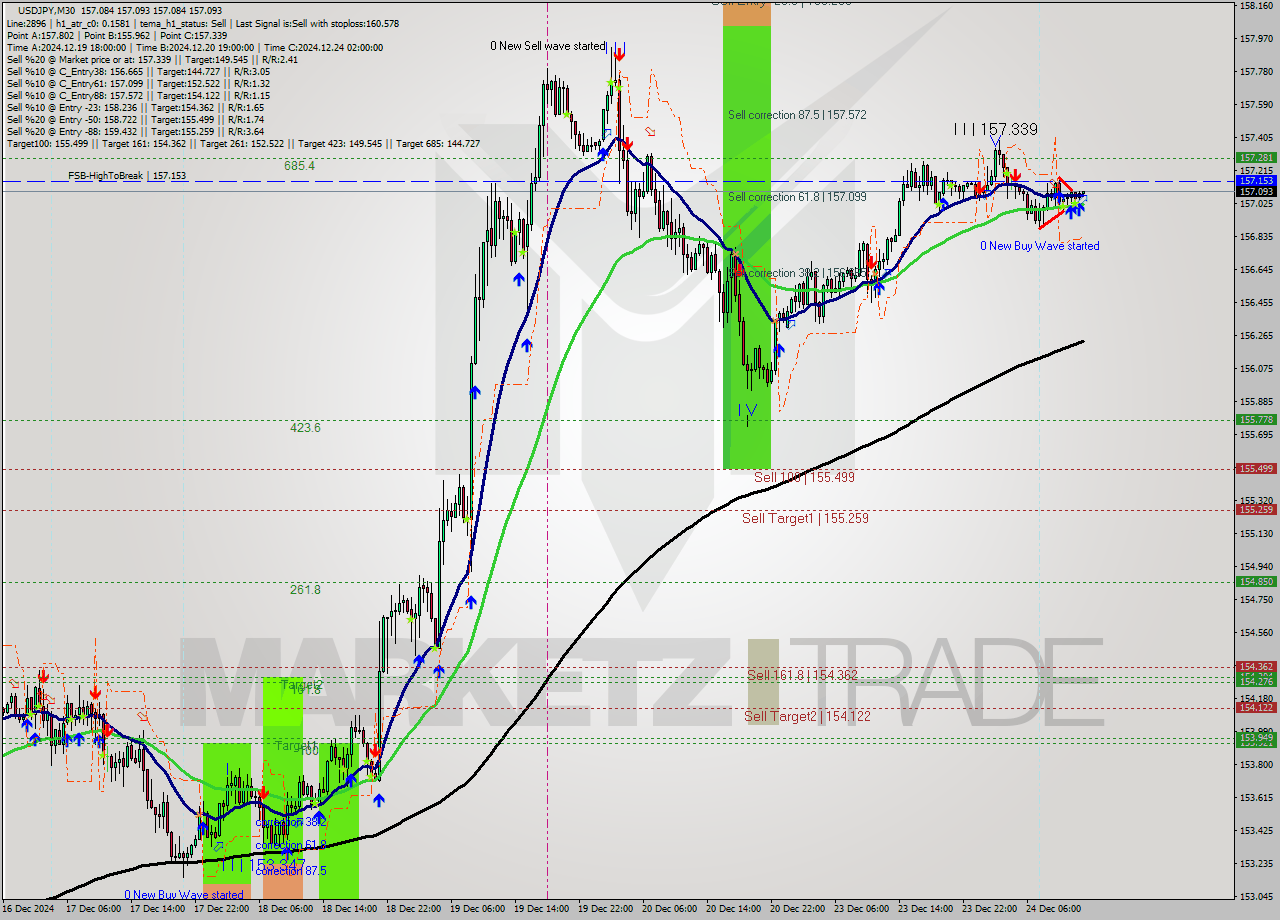Click the '24 Dec 06:00' time axis label
This screenshot has width=1280, height=920.
(1053, 909)
